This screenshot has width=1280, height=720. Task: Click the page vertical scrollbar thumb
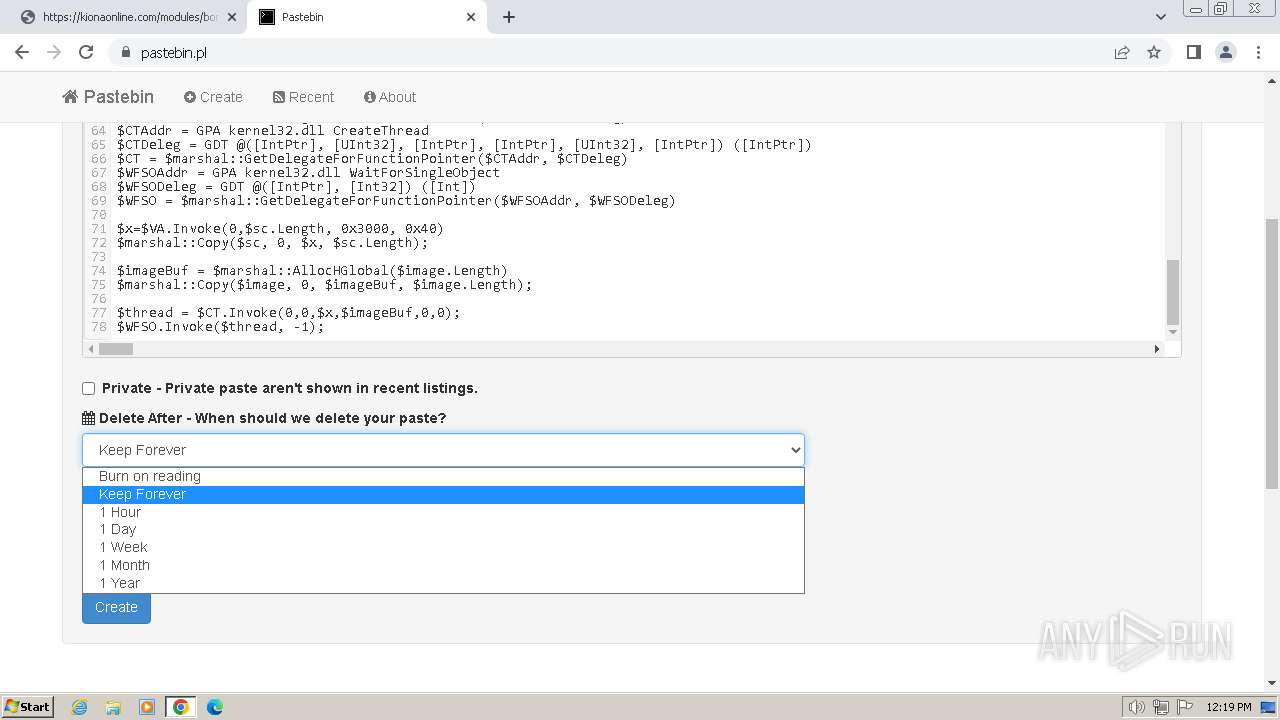pos(1272,354)
